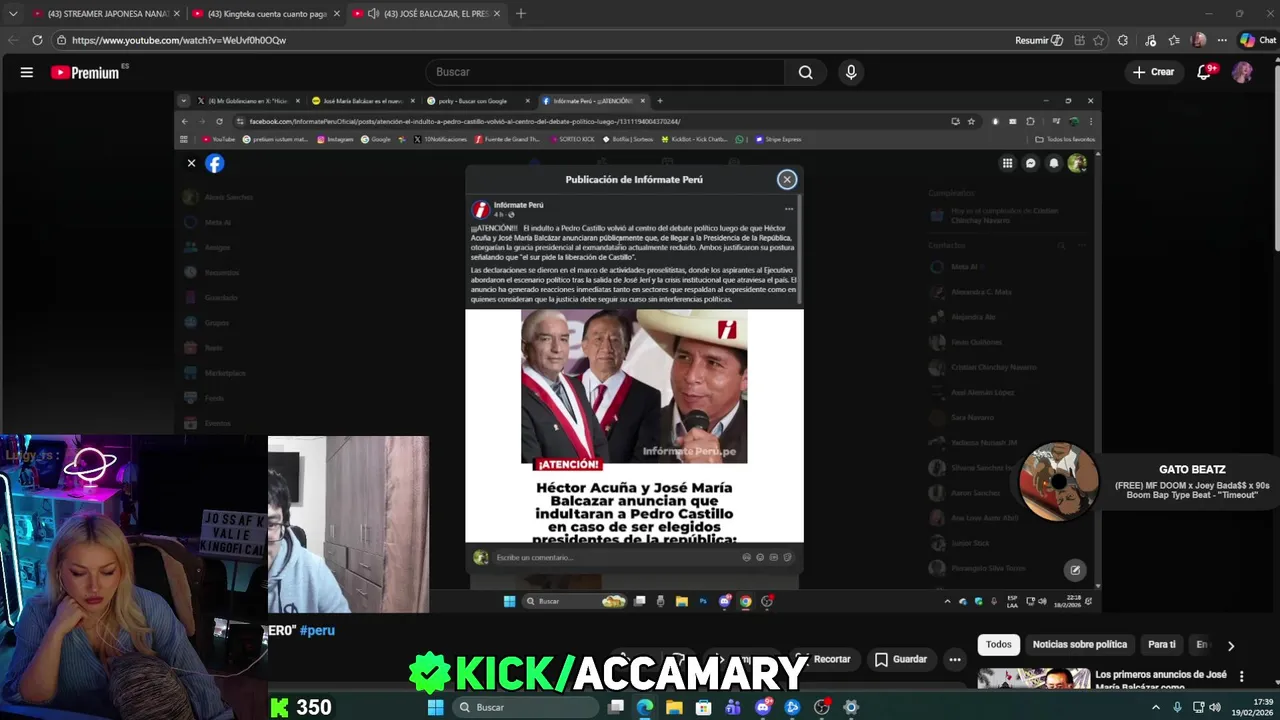Screen dimensions: 1280x720
Task: Close the STREAMER JAPONESA tab
Action: 176,14
